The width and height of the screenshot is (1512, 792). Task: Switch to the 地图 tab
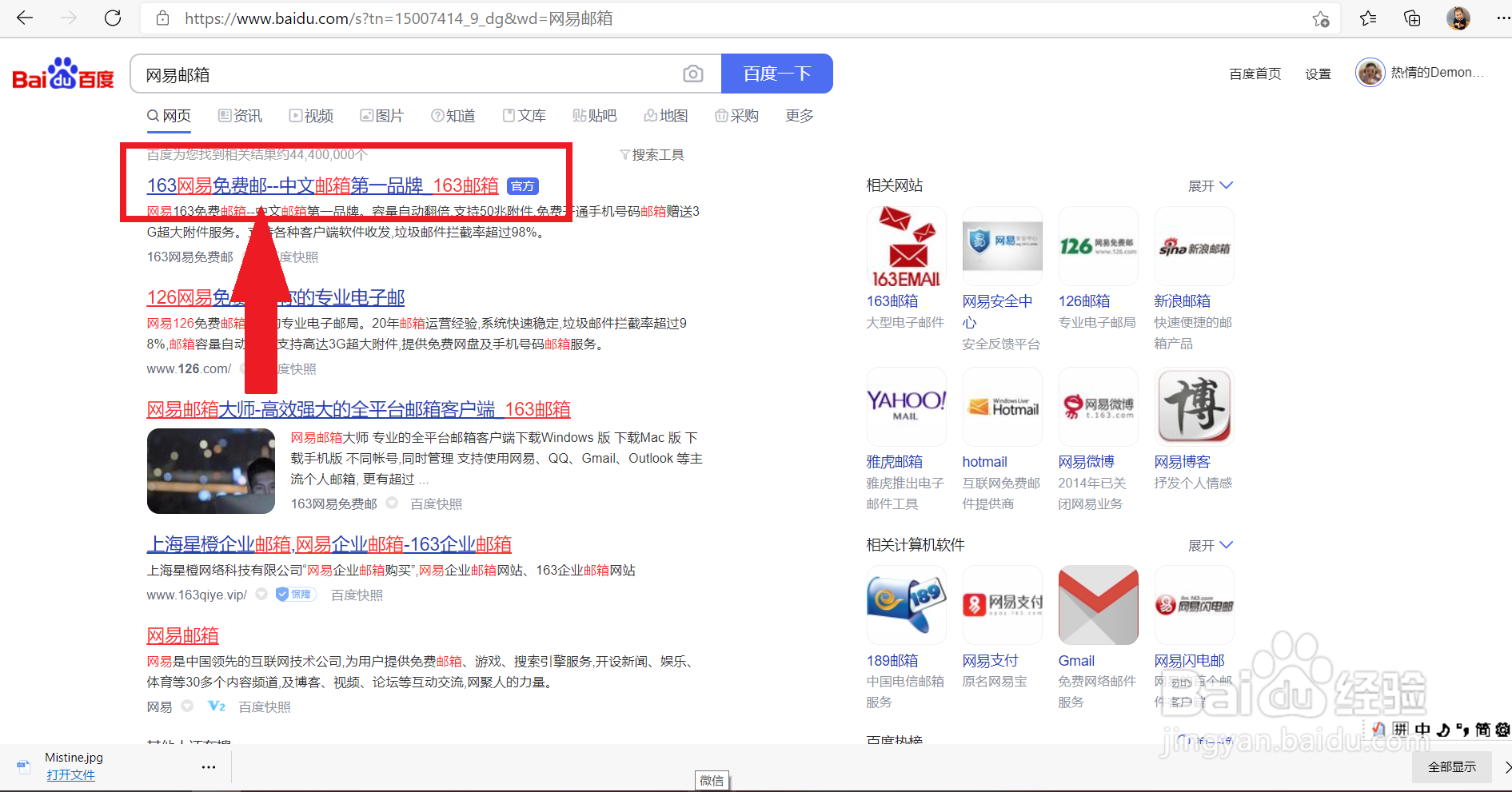(665, 116)
